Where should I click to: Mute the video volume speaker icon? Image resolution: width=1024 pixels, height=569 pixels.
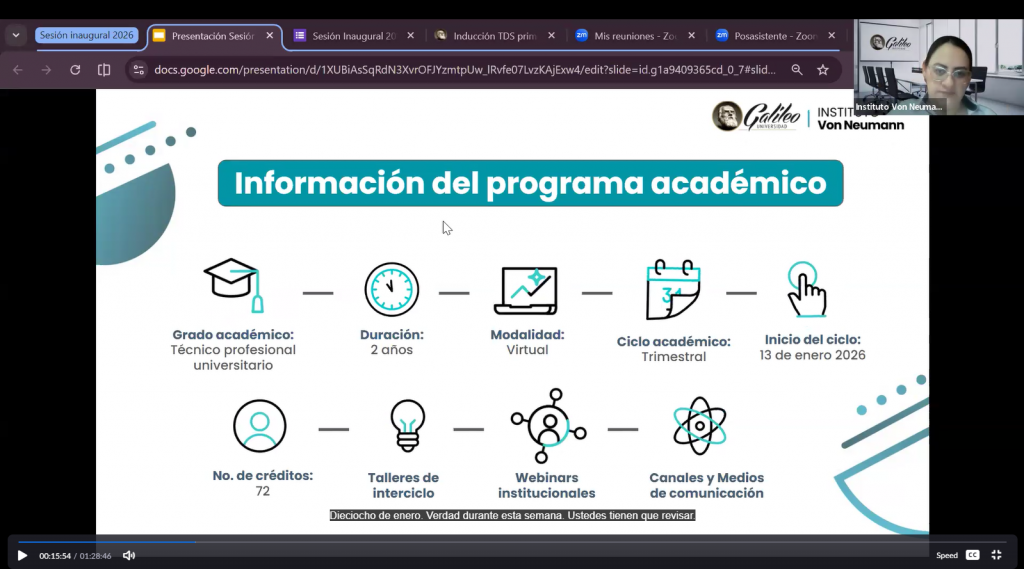pos(129,555)
